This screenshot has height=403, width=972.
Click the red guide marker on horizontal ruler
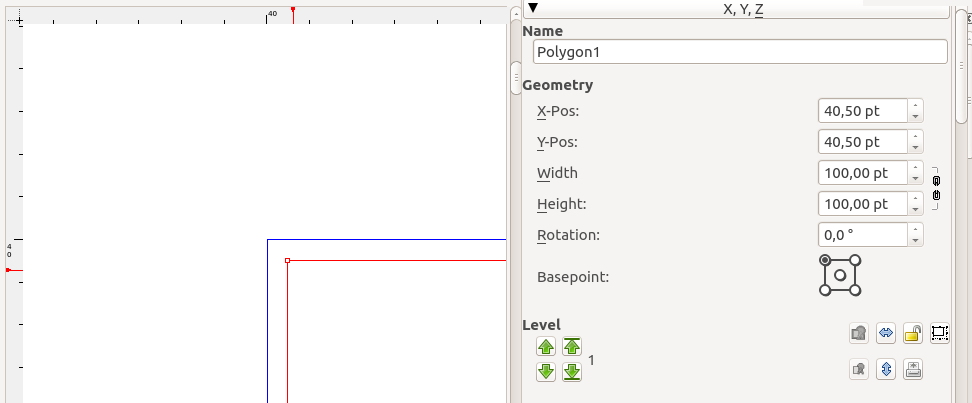[x=292, y=9]
